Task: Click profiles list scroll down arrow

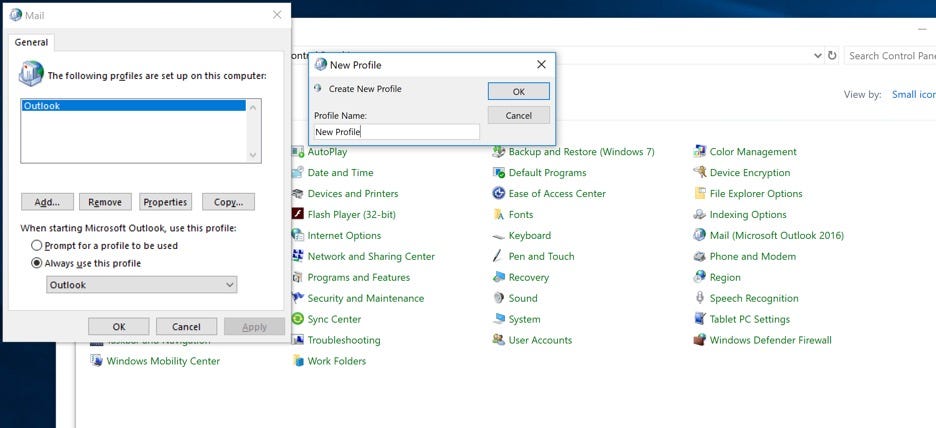Action: point(253,155)
